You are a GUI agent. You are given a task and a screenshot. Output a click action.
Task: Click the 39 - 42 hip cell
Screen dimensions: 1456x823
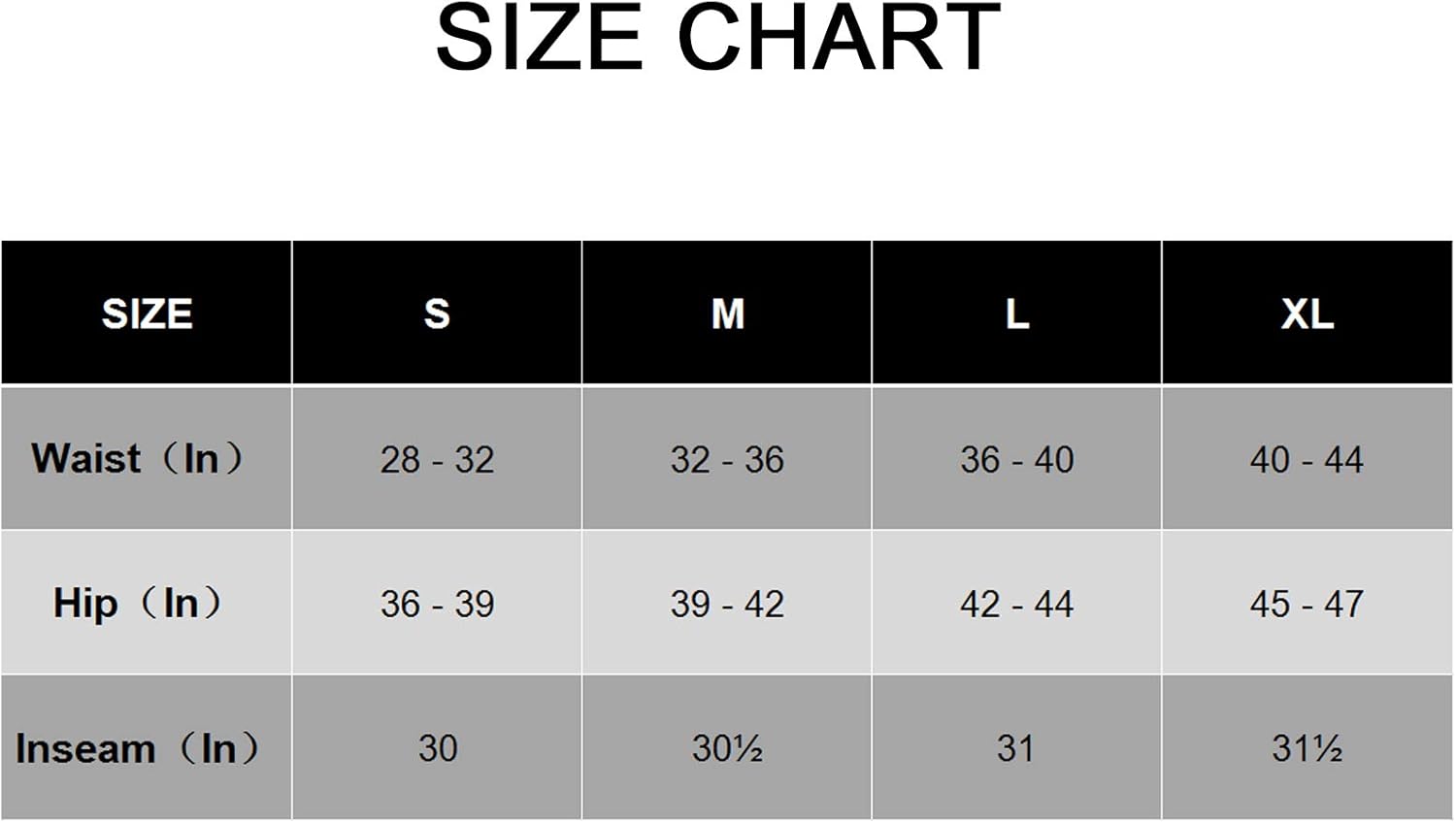click(727, 604)
